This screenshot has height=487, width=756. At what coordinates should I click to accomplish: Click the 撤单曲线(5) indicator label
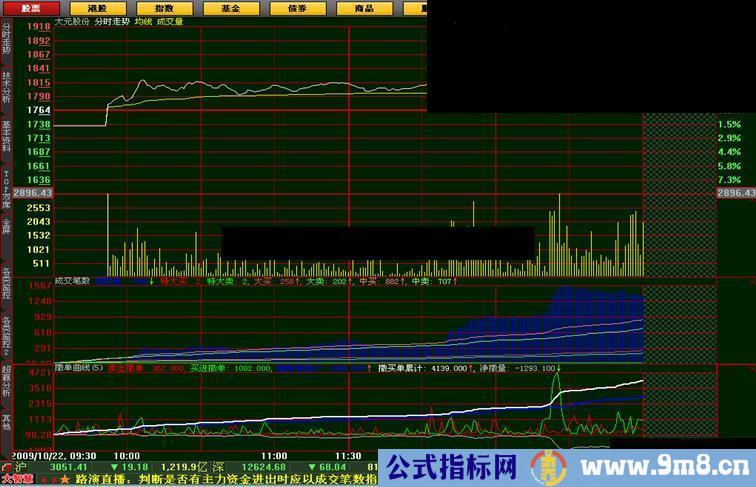click(79, 368)
